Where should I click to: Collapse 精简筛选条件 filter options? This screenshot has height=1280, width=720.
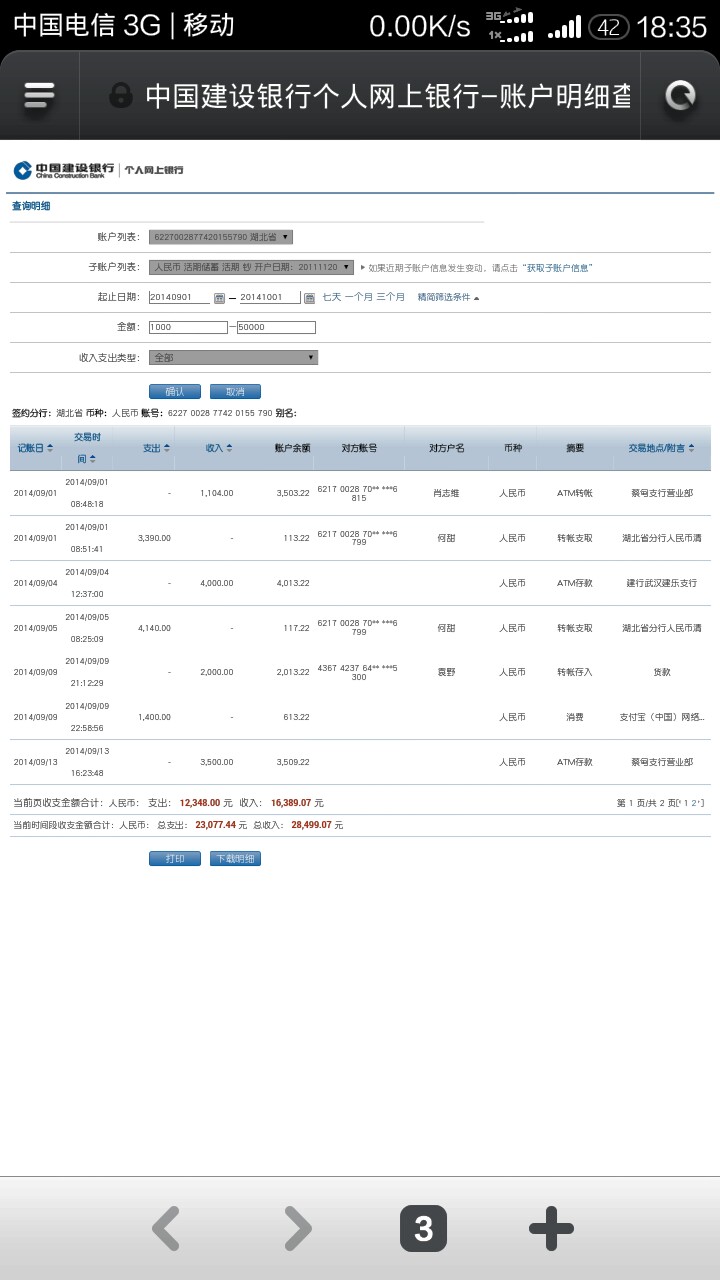tap(448, 297)
